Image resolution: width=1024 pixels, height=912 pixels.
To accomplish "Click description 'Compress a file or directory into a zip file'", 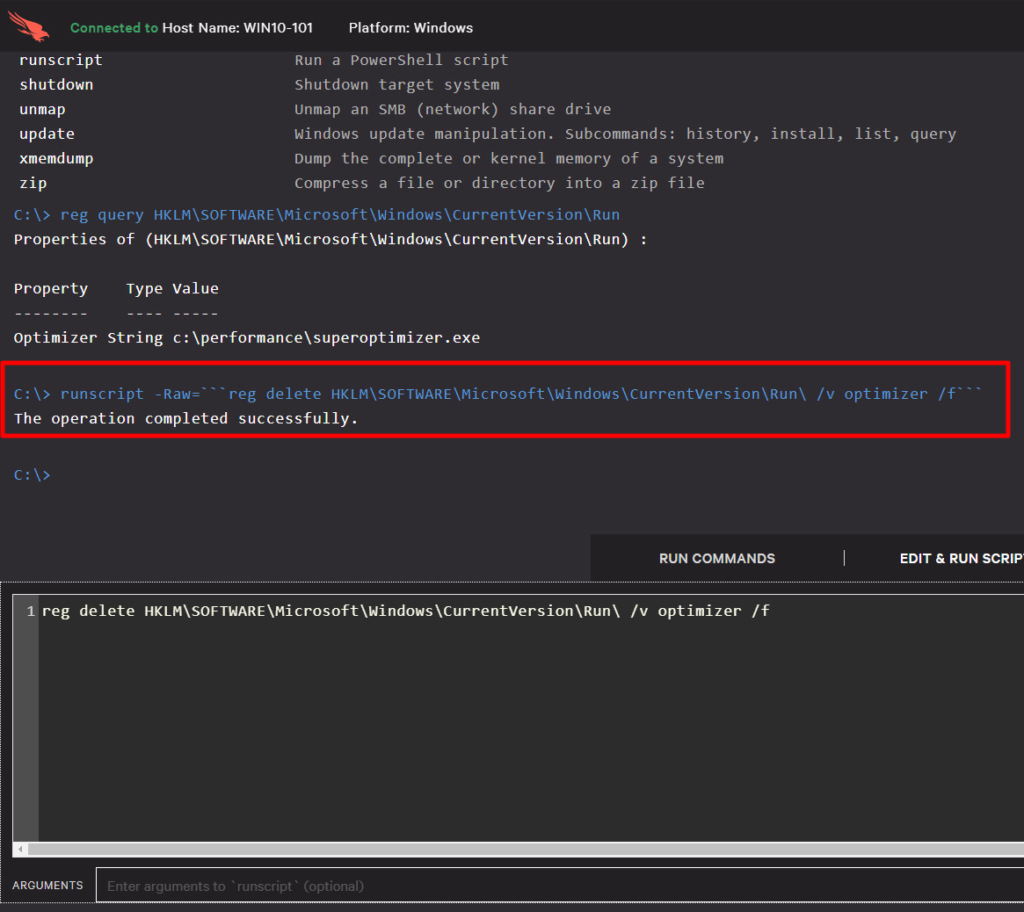I will pos(500,184).
